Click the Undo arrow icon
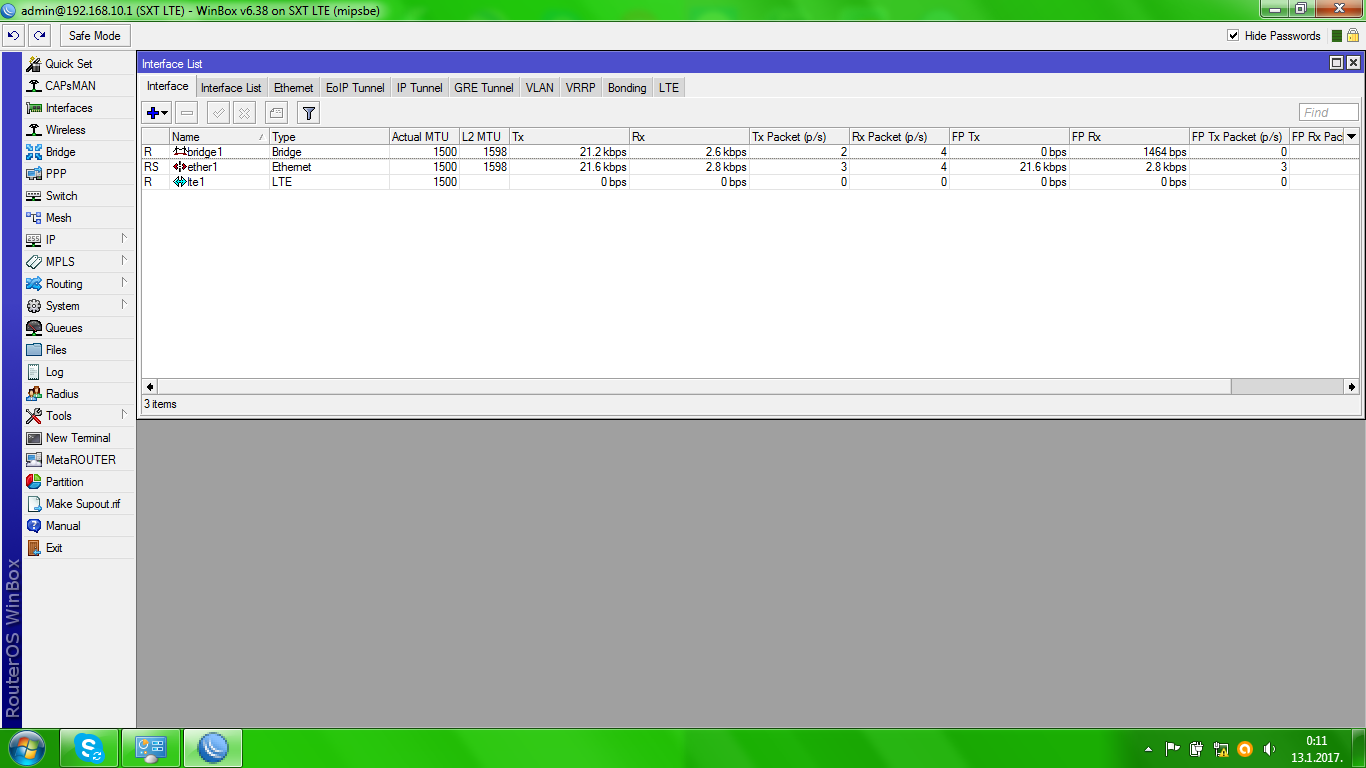Screen dimensions: 1366x768 tap(13, 36)
